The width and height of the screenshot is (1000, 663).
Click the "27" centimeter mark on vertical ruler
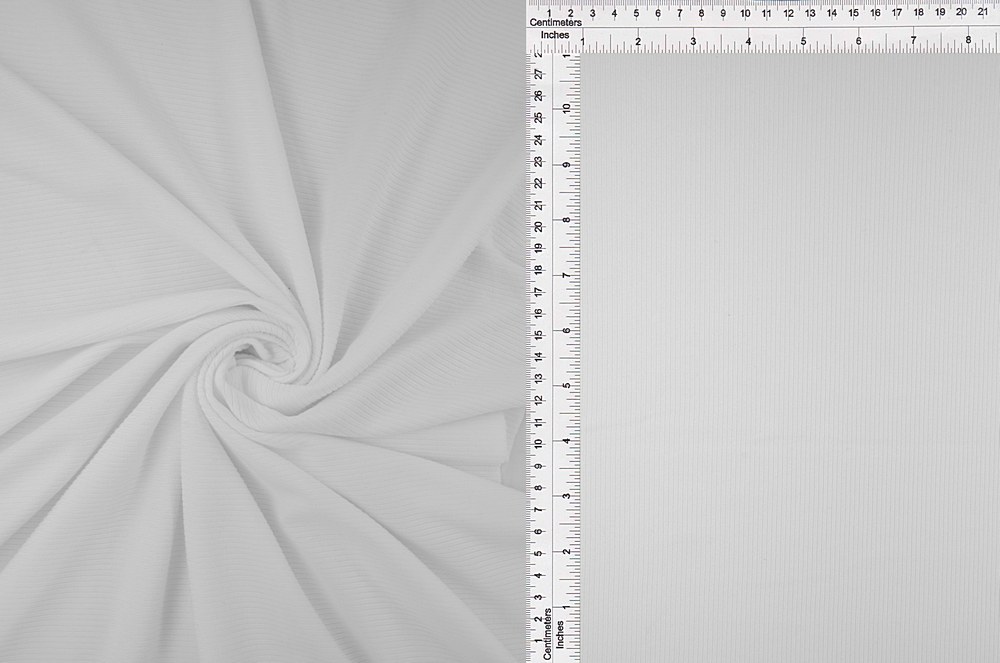tap(539, 74)
